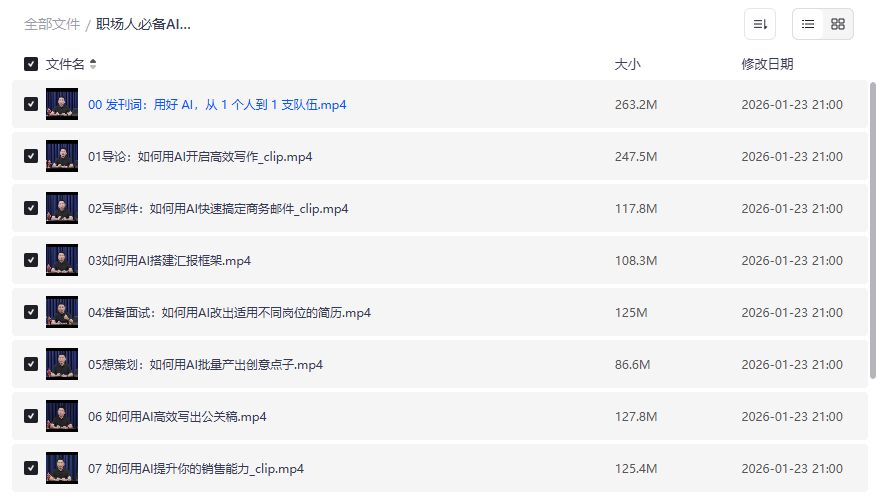
Task: Uncheck the 03如何用AI搭建汇报框架 checkbox
Action: [x=31, y=260]
